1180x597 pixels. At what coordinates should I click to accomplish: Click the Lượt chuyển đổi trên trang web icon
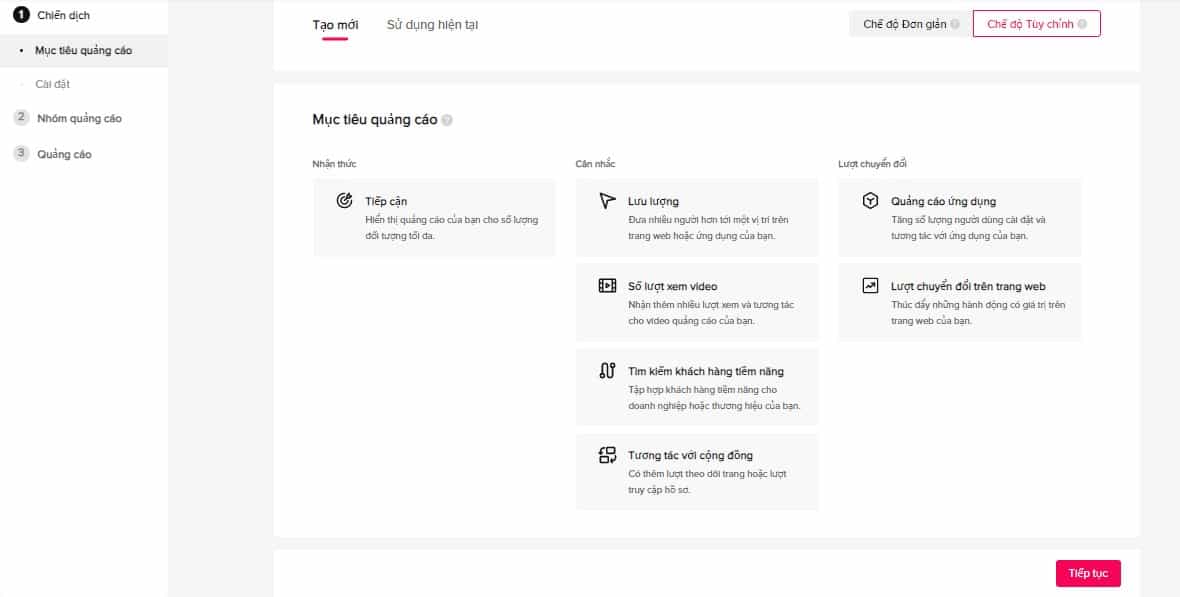[x=870, y=286]
